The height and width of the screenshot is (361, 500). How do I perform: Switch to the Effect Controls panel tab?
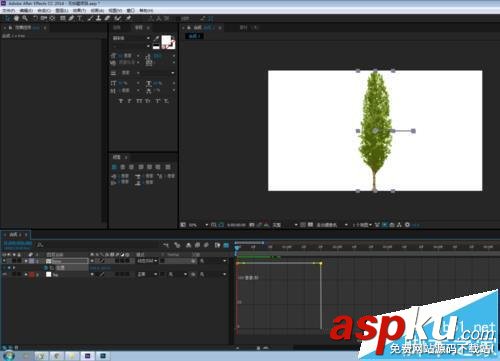pyautogui.click(x=27, y=28)
